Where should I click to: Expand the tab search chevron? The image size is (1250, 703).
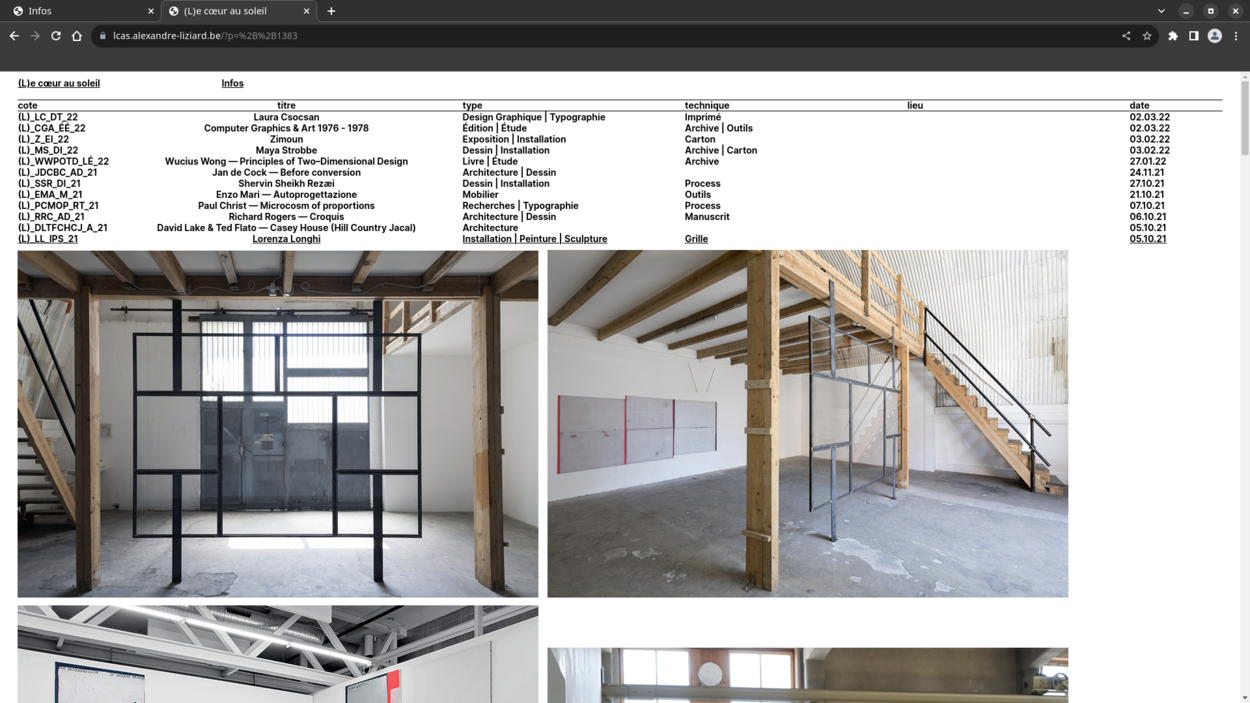pyautogui.click(x=1161, y=11)
